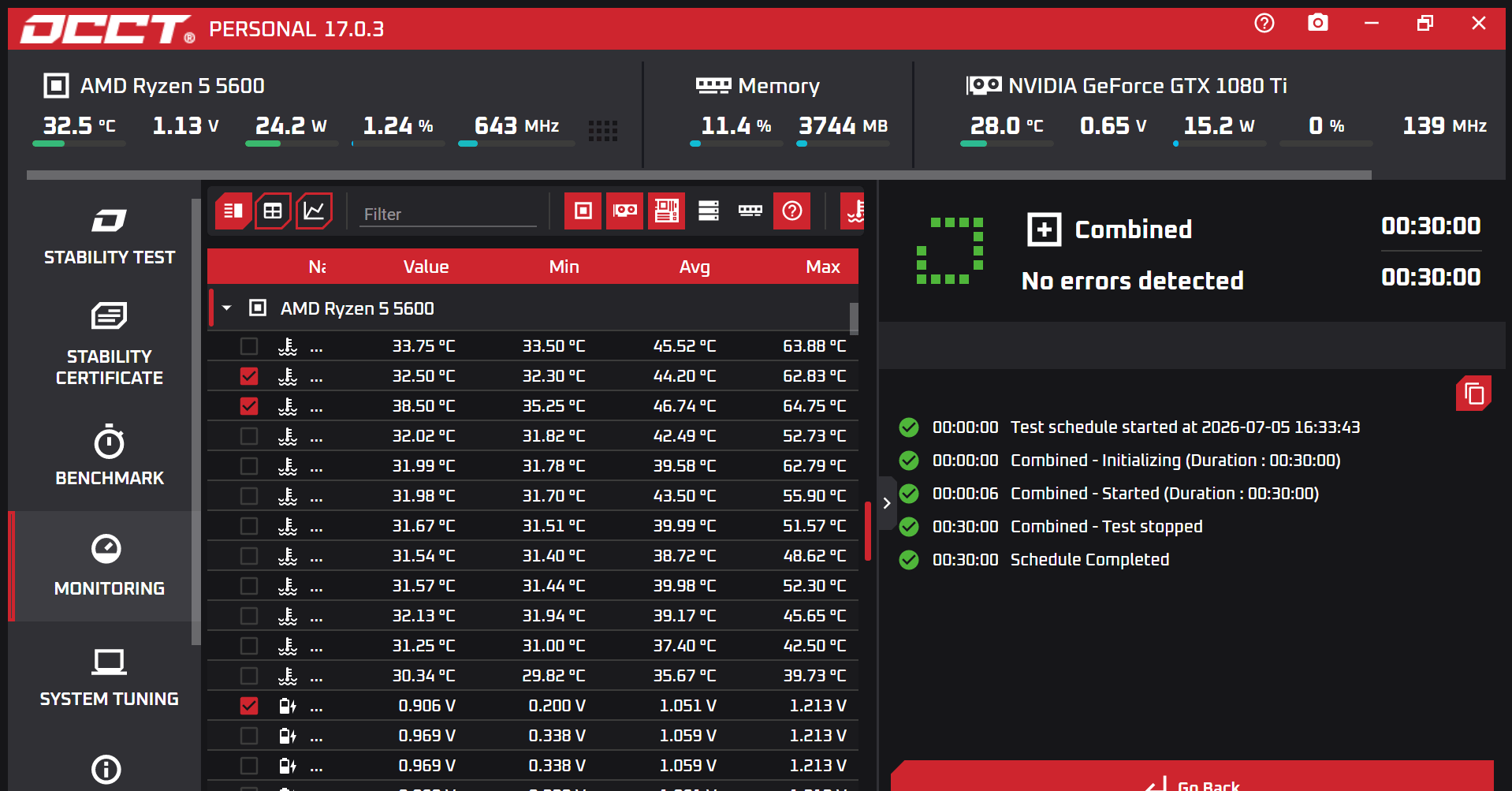Uncheck the 0.906 V voltage row
1512x791 pixels.
click(x=249, y=706)
